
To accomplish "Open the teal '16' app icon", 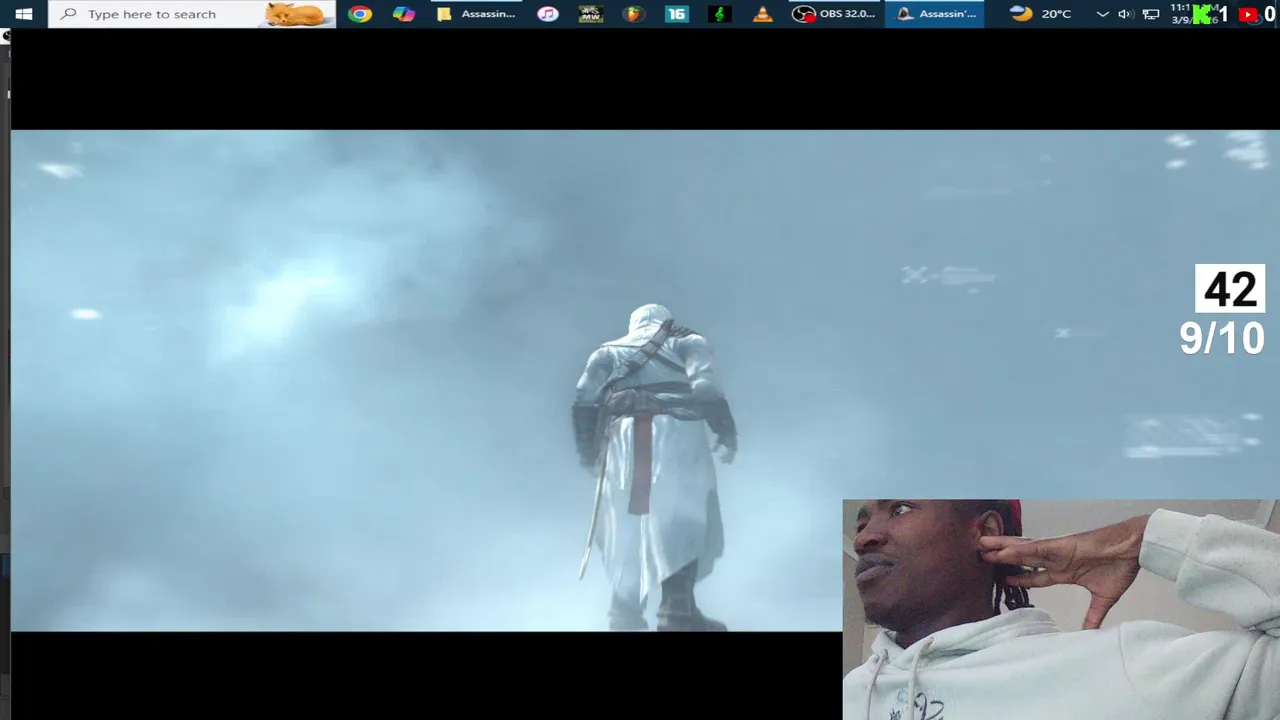I will click(677, 14).
